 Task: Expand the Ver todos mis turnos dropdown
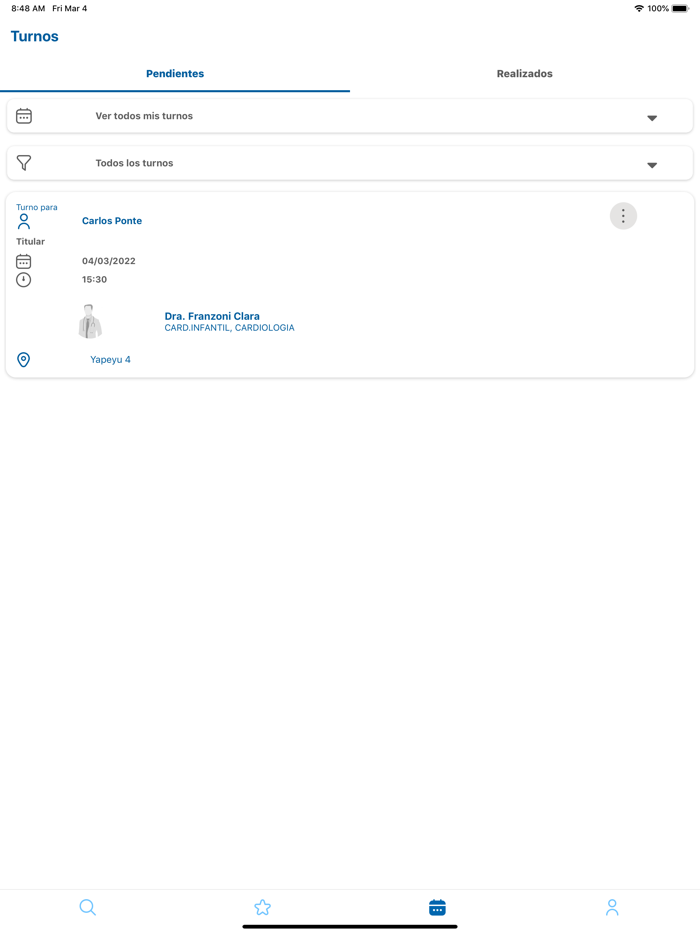click(x=651, y=115)
